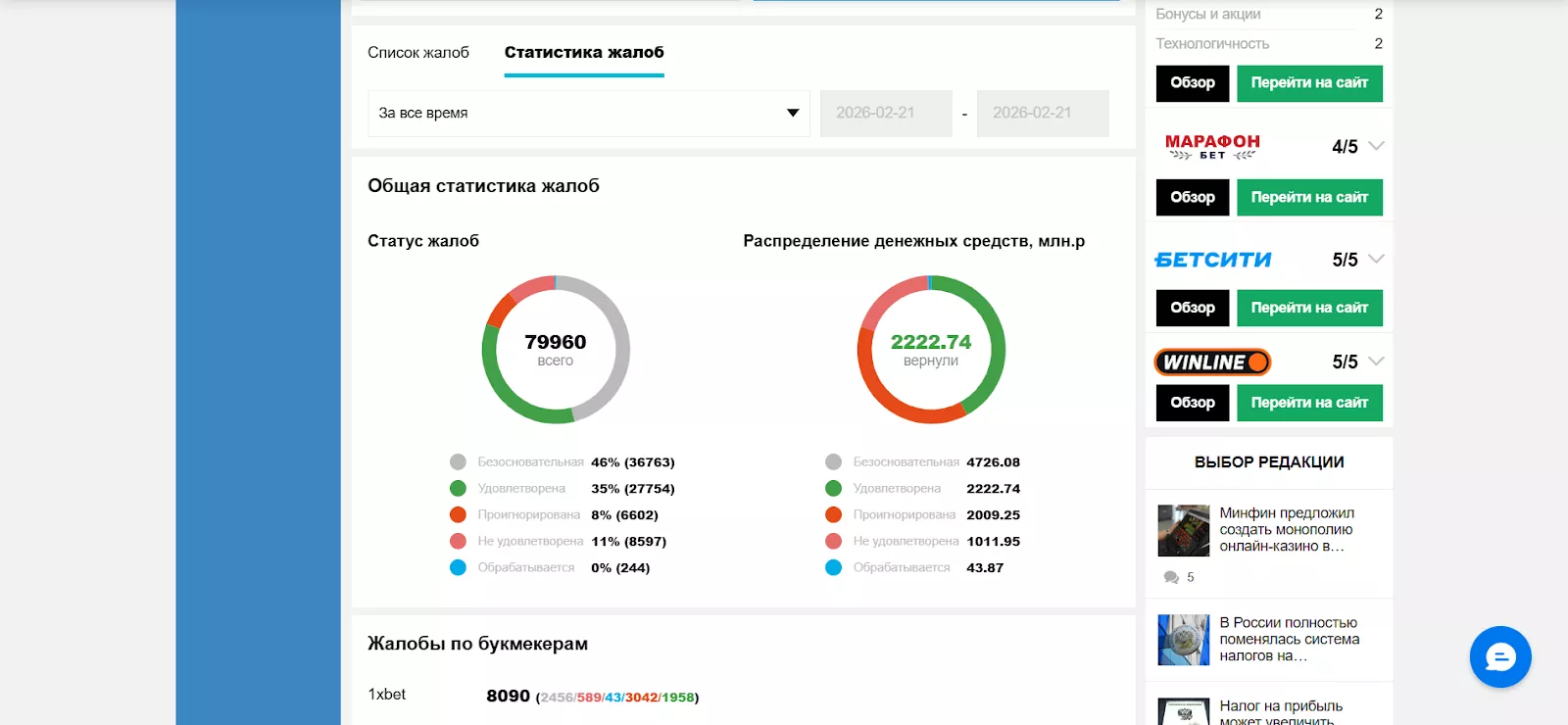This screenshot has width=1568, height=725.
Task: Go to Winline site
Action: click(x=1309, y=403)
